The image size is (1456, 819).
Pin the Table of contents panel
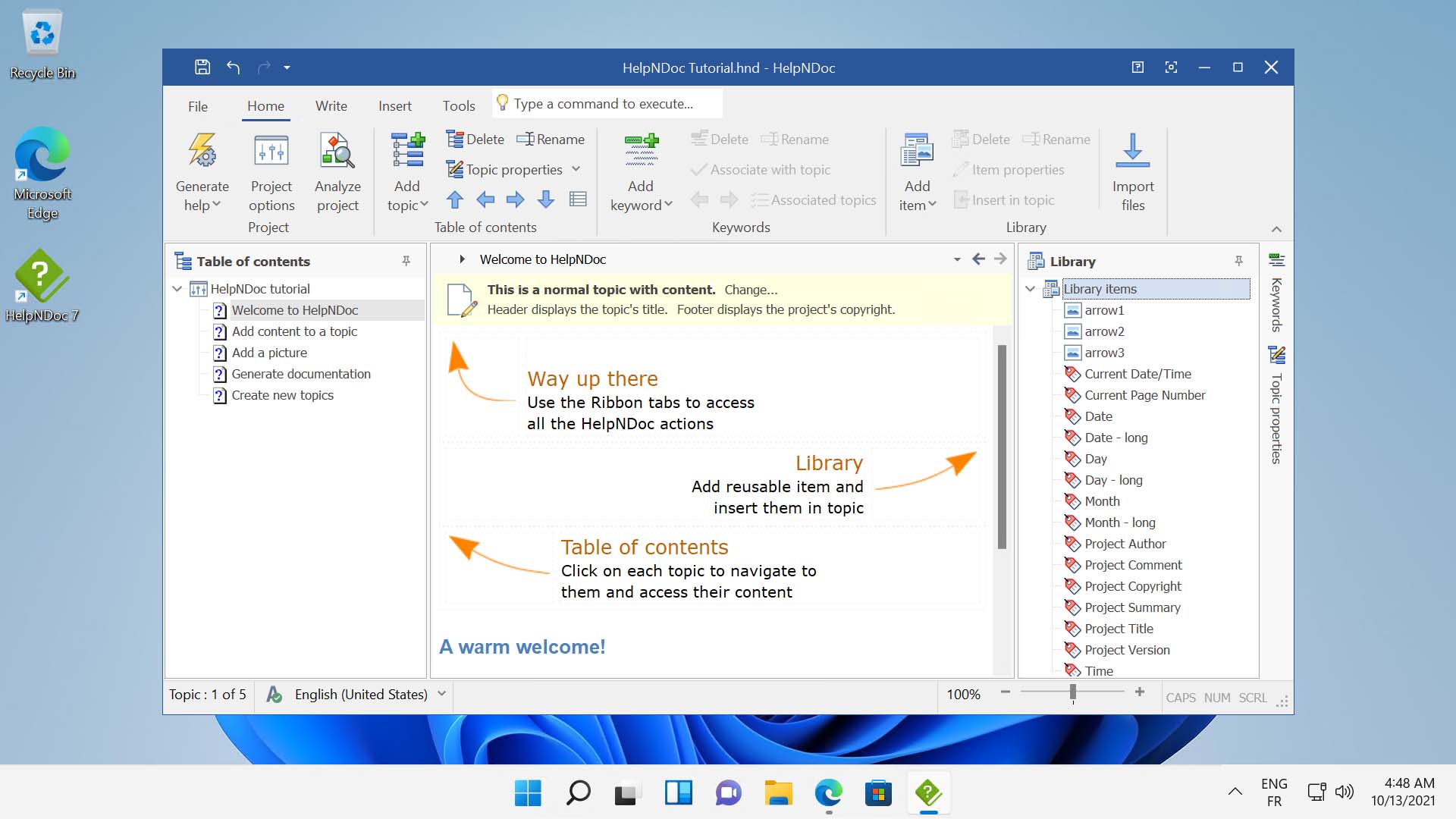pos(406,261)
